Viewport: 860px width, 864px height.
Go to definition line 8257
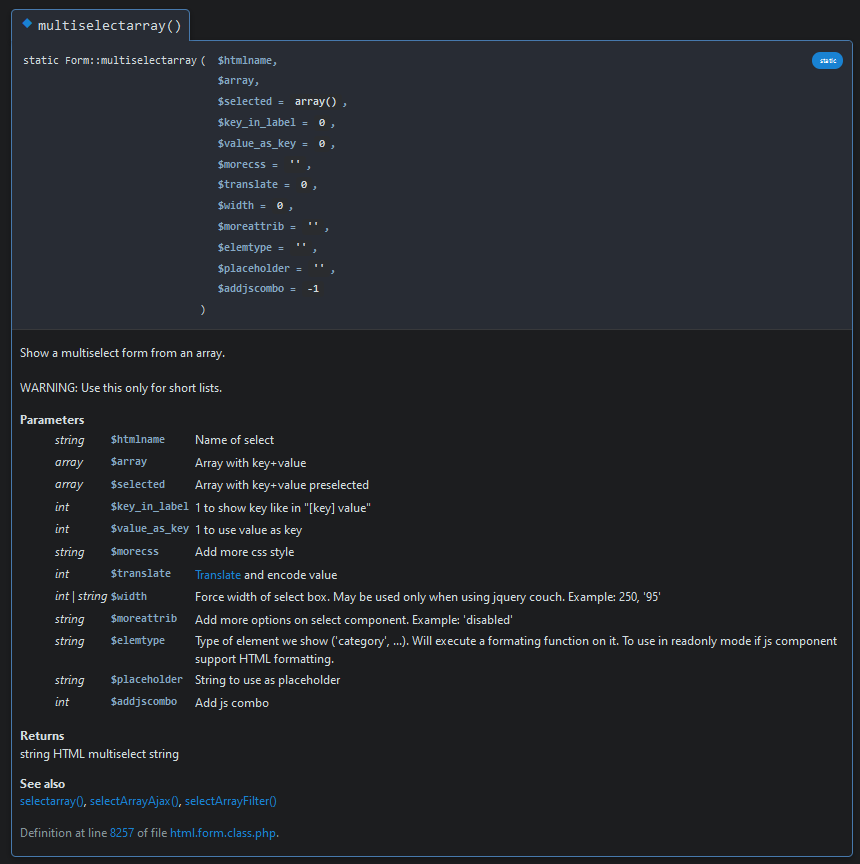[122, 833]
